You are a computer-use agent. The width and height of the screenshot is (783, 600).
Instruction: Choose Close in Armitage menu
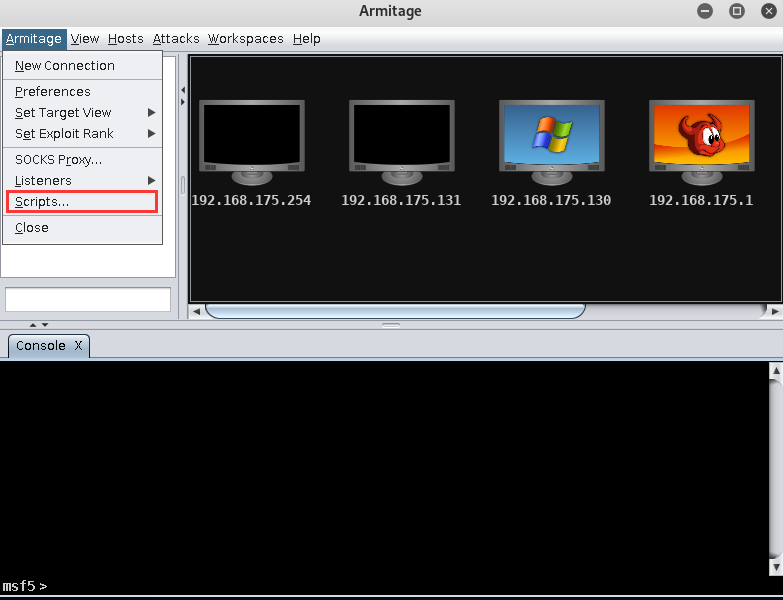pos(82,228)
